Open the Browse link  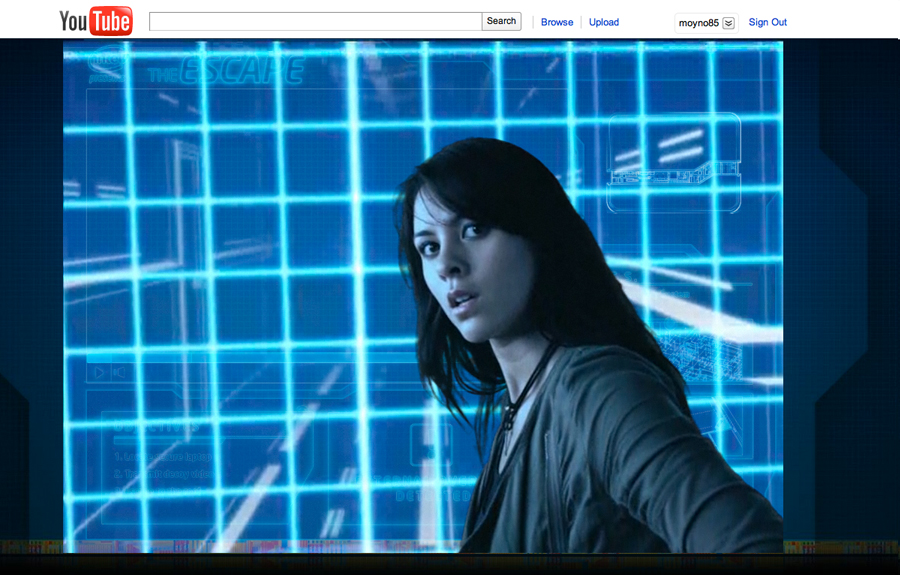[557, 22]
